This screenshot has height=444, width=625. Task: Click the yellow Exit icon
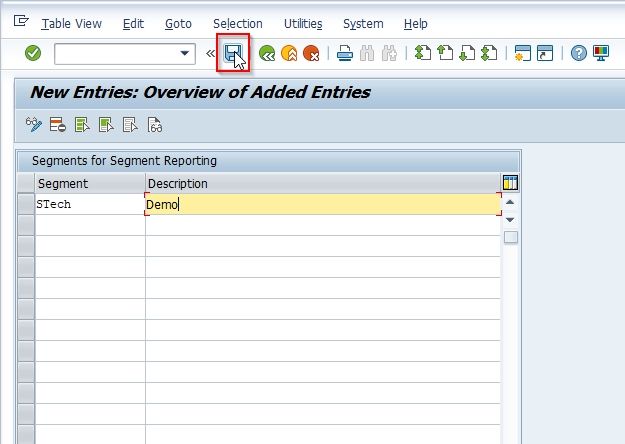(289, 53)
